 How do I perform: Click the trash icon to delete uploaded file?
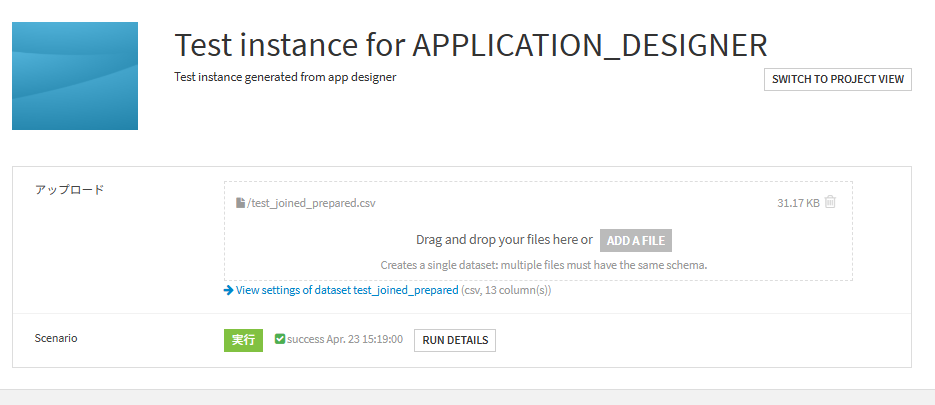click(x=830, y=202)
